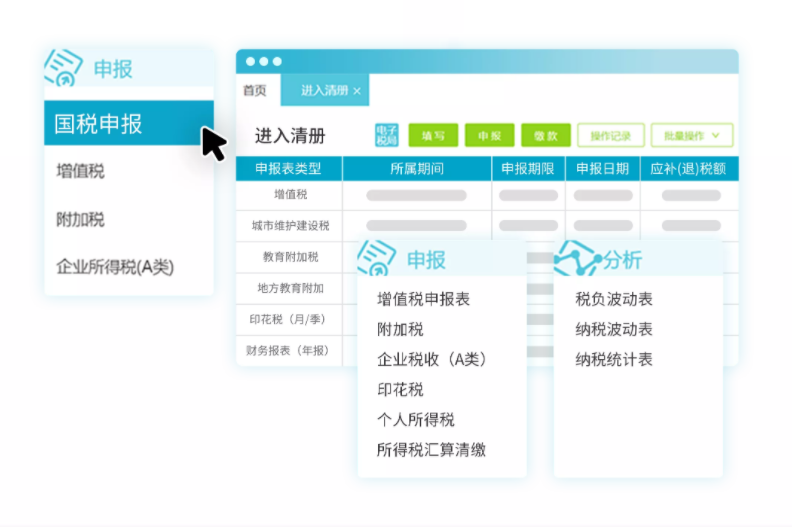This screenshot has height=527, width=792.
Task: Open 增值税 in the left menu
Action: coord(80,171)
